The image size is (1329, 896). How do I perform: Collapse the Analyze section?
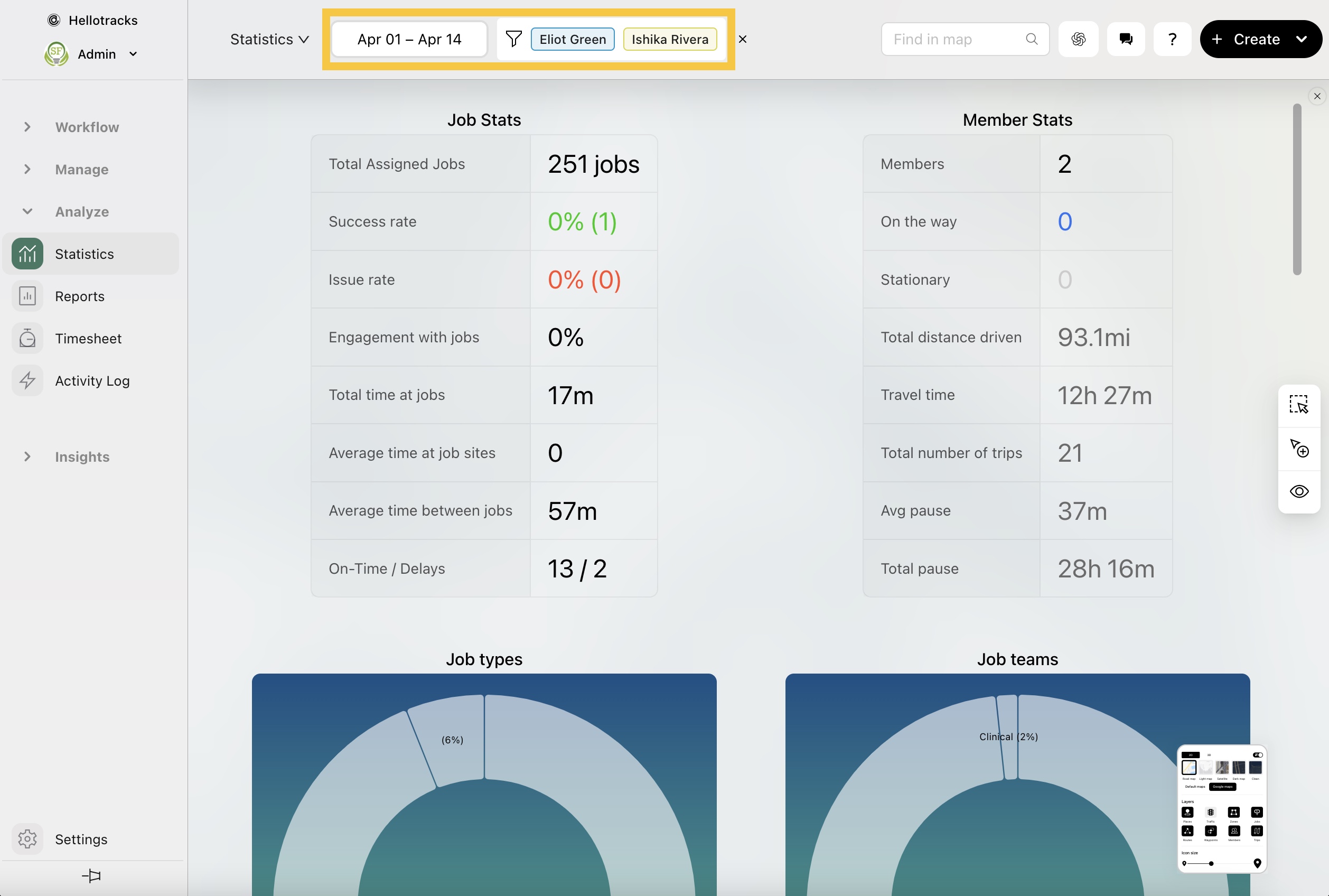82,211
